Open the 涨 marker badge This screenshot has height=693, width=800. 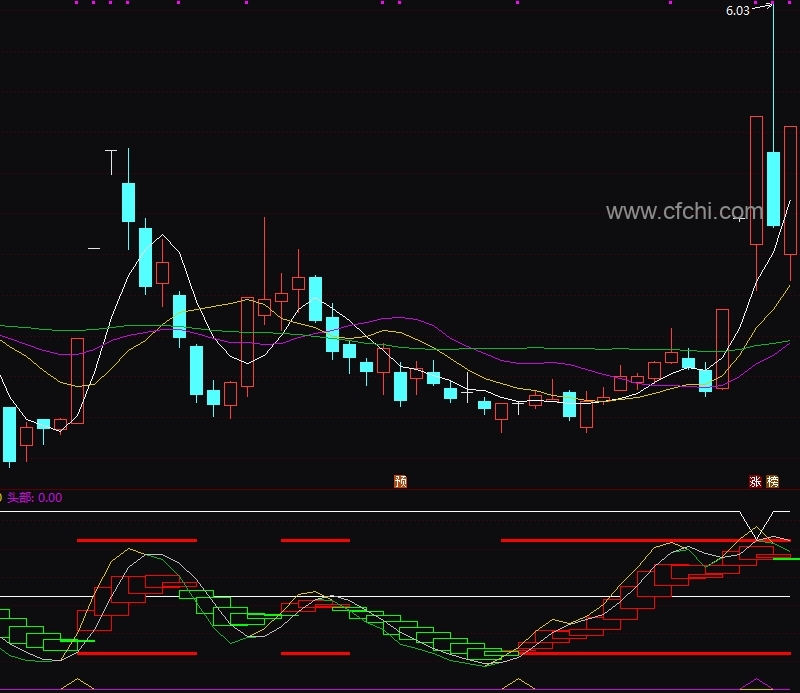point(755,481)
